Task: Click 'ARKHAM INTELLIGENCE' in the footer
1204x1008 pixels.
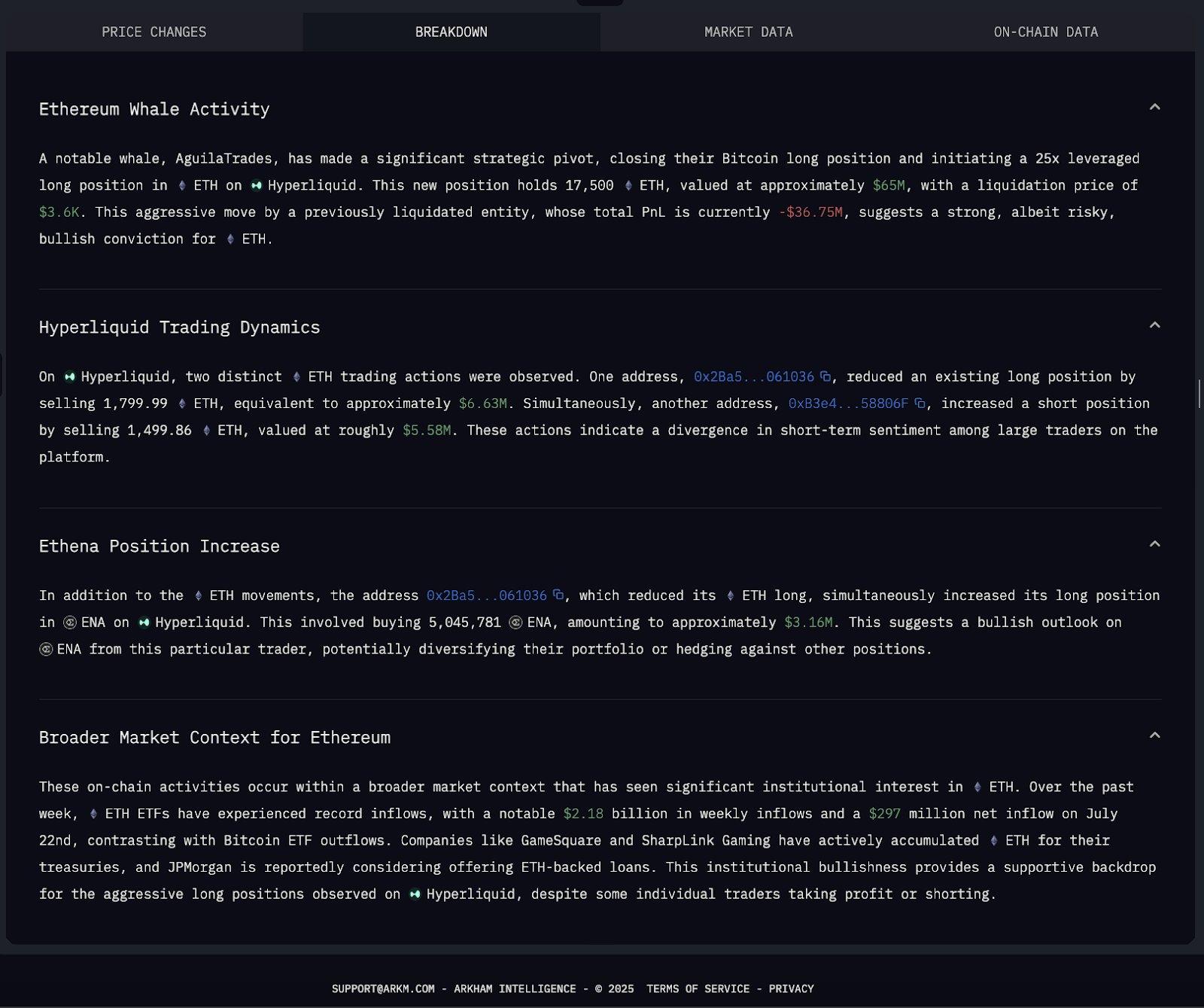Action: point(515,988)
